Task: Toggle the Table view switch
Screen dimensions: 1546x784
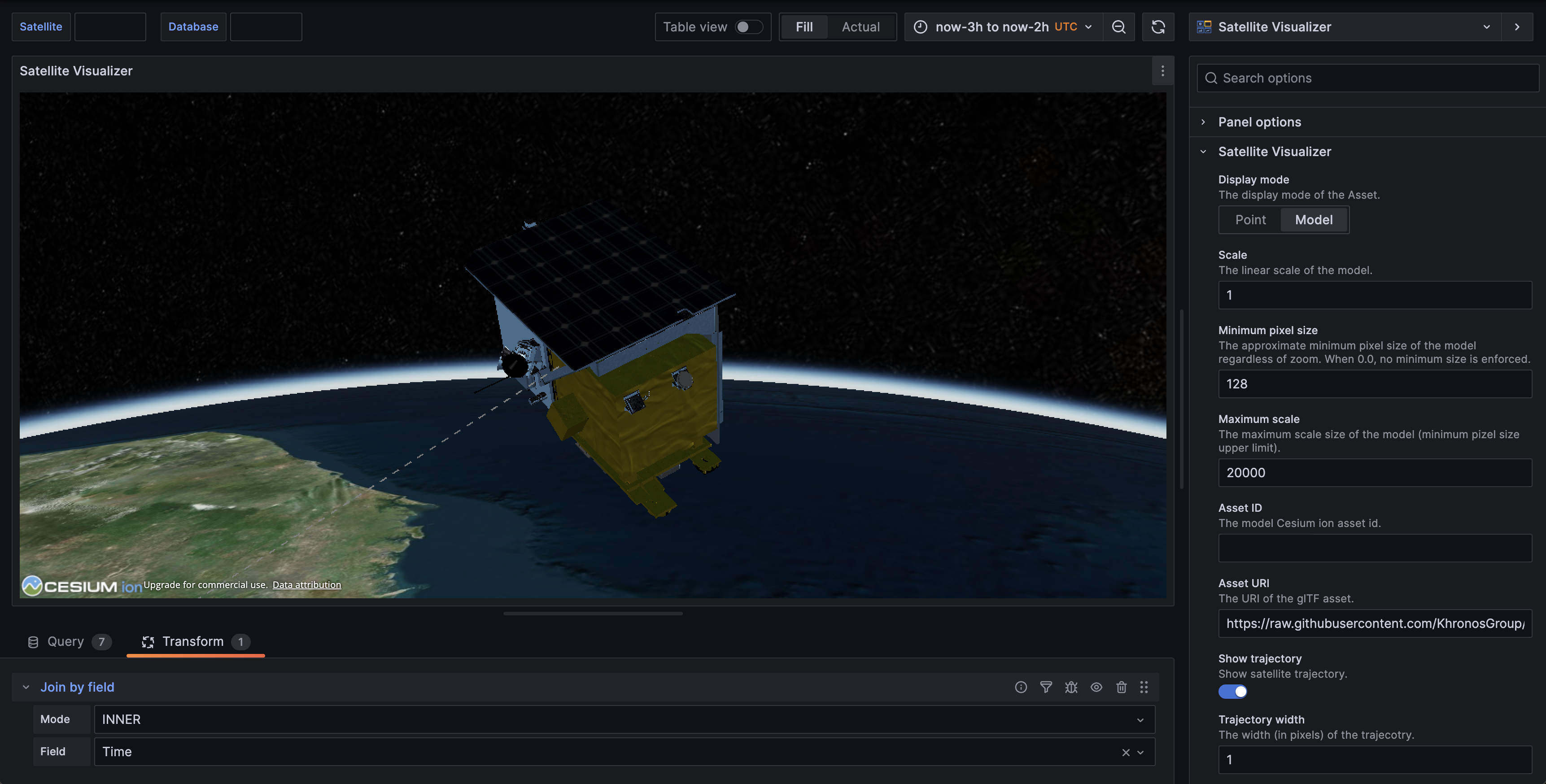Action: [x=748, y=27]
